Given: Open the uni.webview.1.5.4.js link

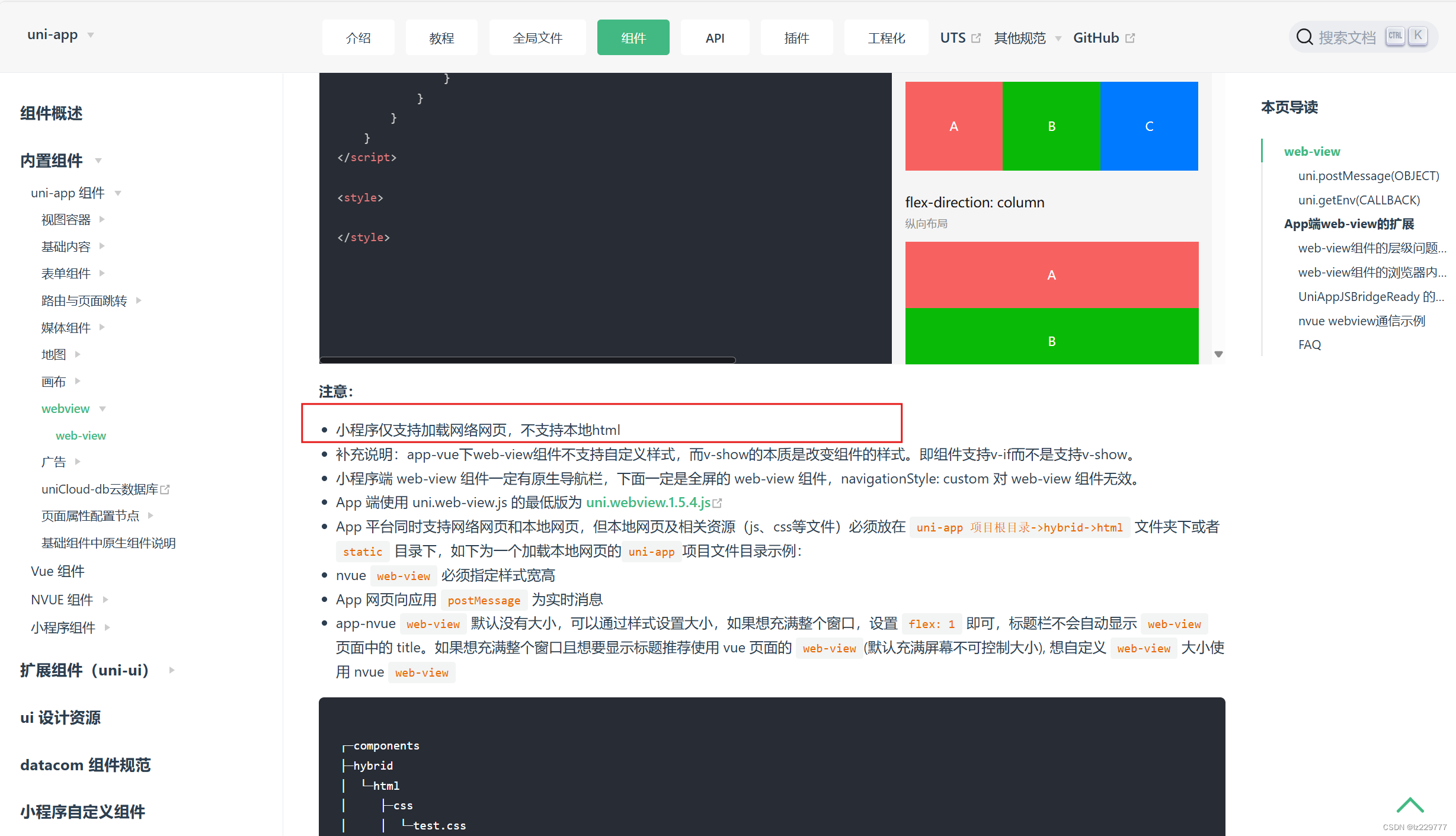Looking at the screenshot, I should coord(648,502).
